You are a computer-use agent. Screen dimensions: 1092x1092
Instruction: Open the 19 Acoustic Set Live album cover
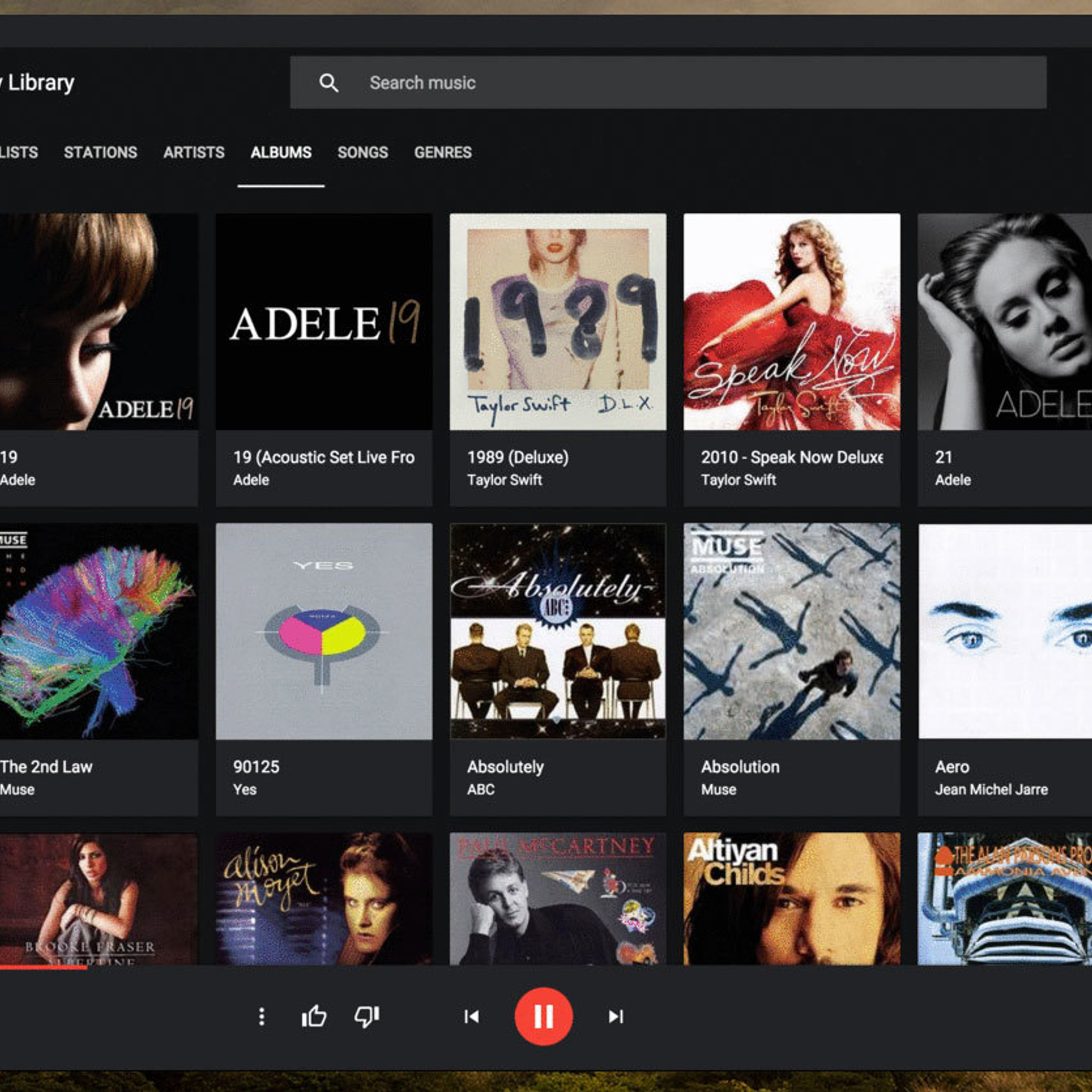(324, 321)
